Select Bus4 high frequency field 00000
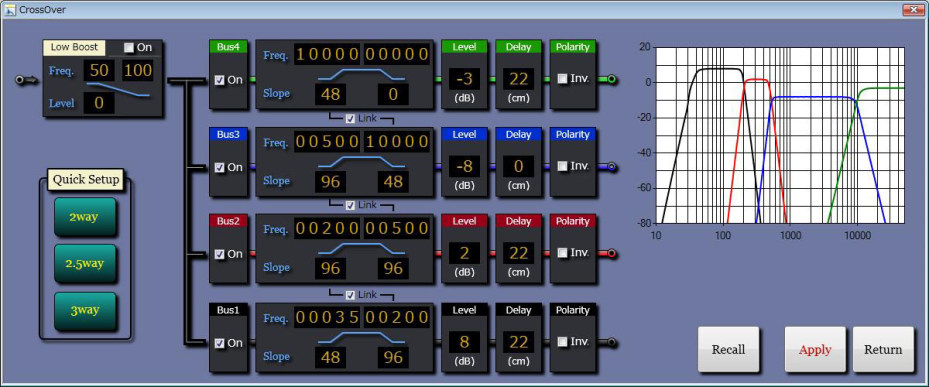 [x=396, y=55]
